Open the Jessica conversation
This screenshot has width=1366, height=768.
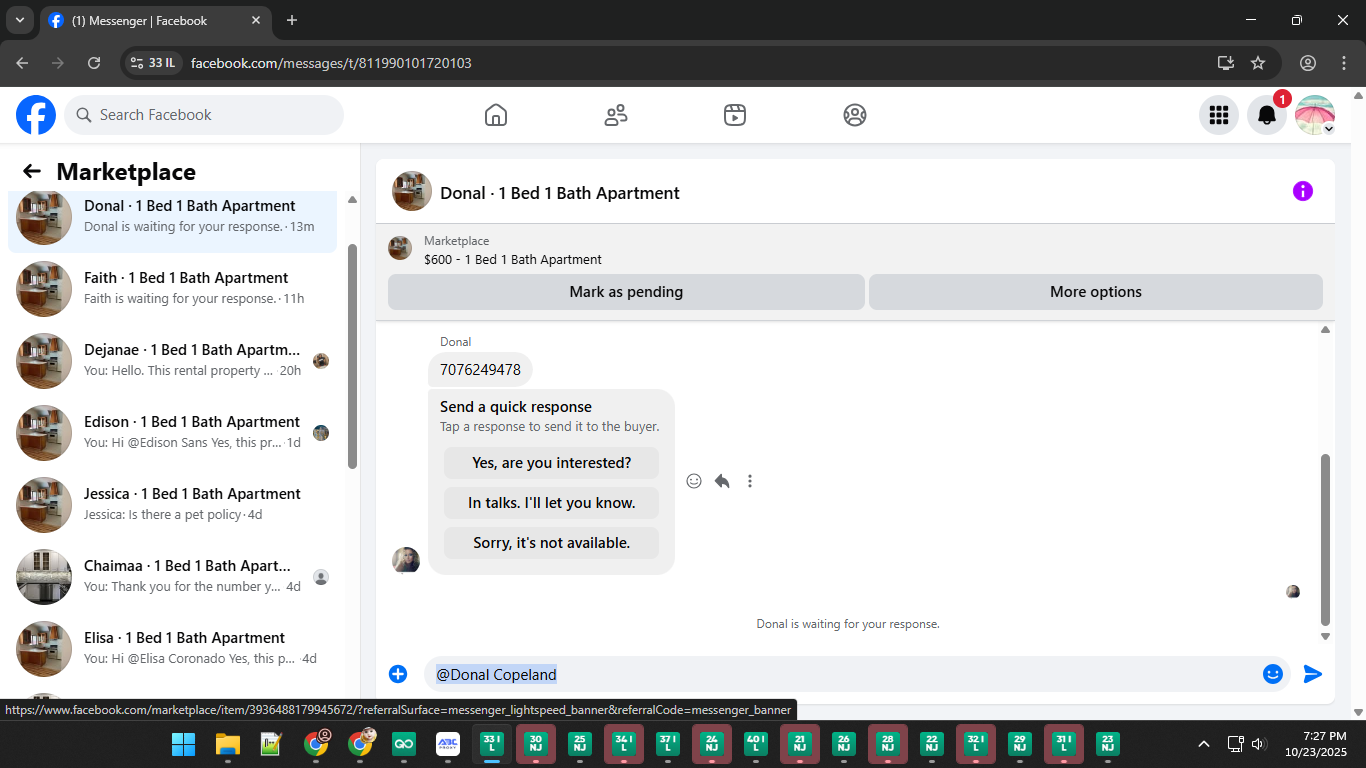[173, 505]
